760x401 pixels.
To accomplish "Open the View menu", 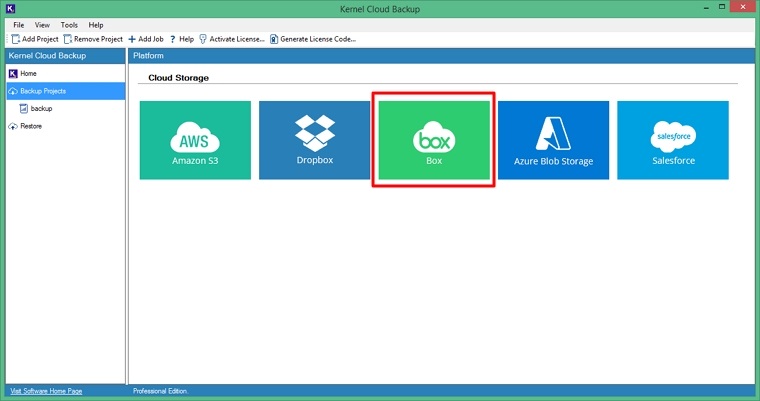I will 42,25.
